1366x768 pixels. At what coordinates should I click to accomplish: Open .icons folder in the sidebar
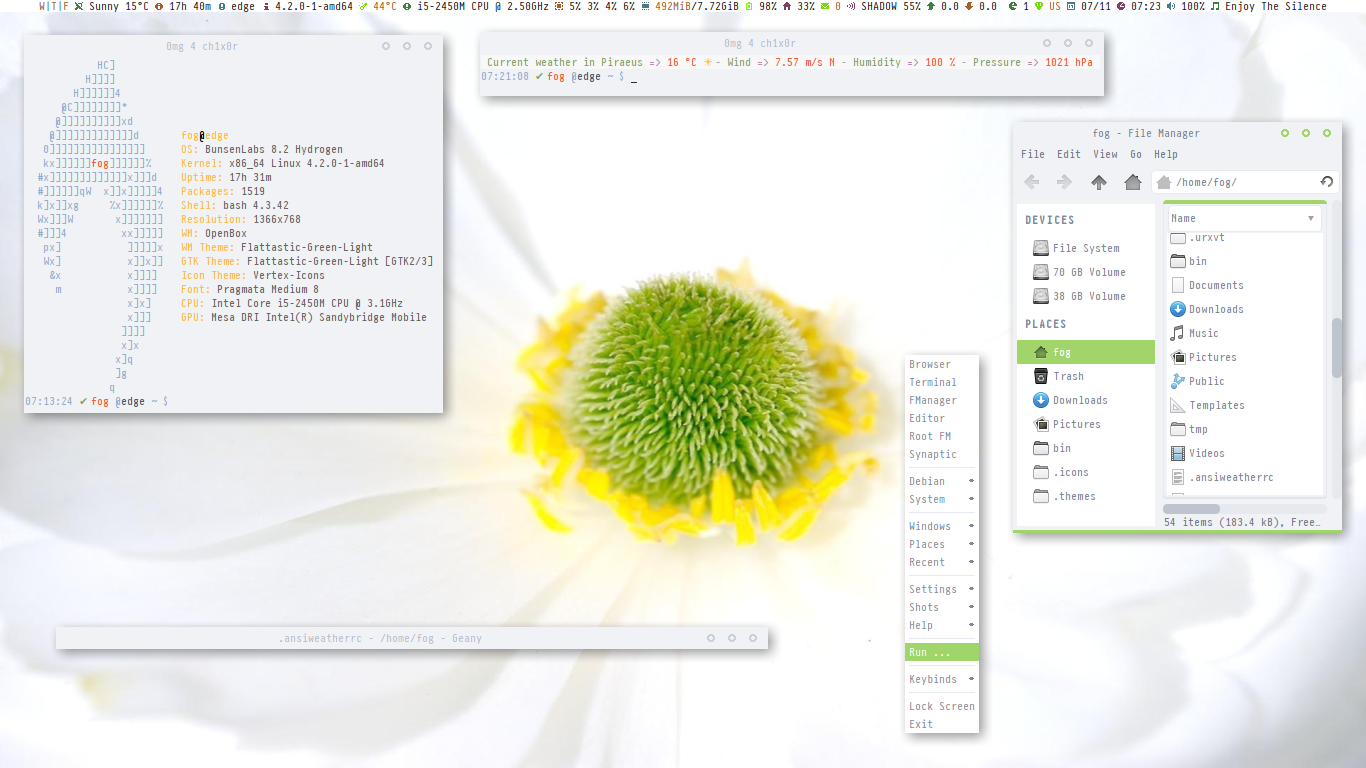[1086, 472]
